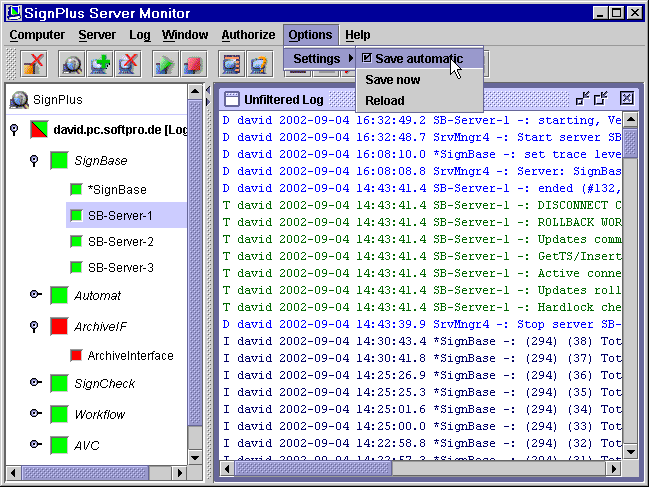Choose Save now from the Settings submenu
The image size is (649, 487).
pyautogui.click(x=392, y=79)
